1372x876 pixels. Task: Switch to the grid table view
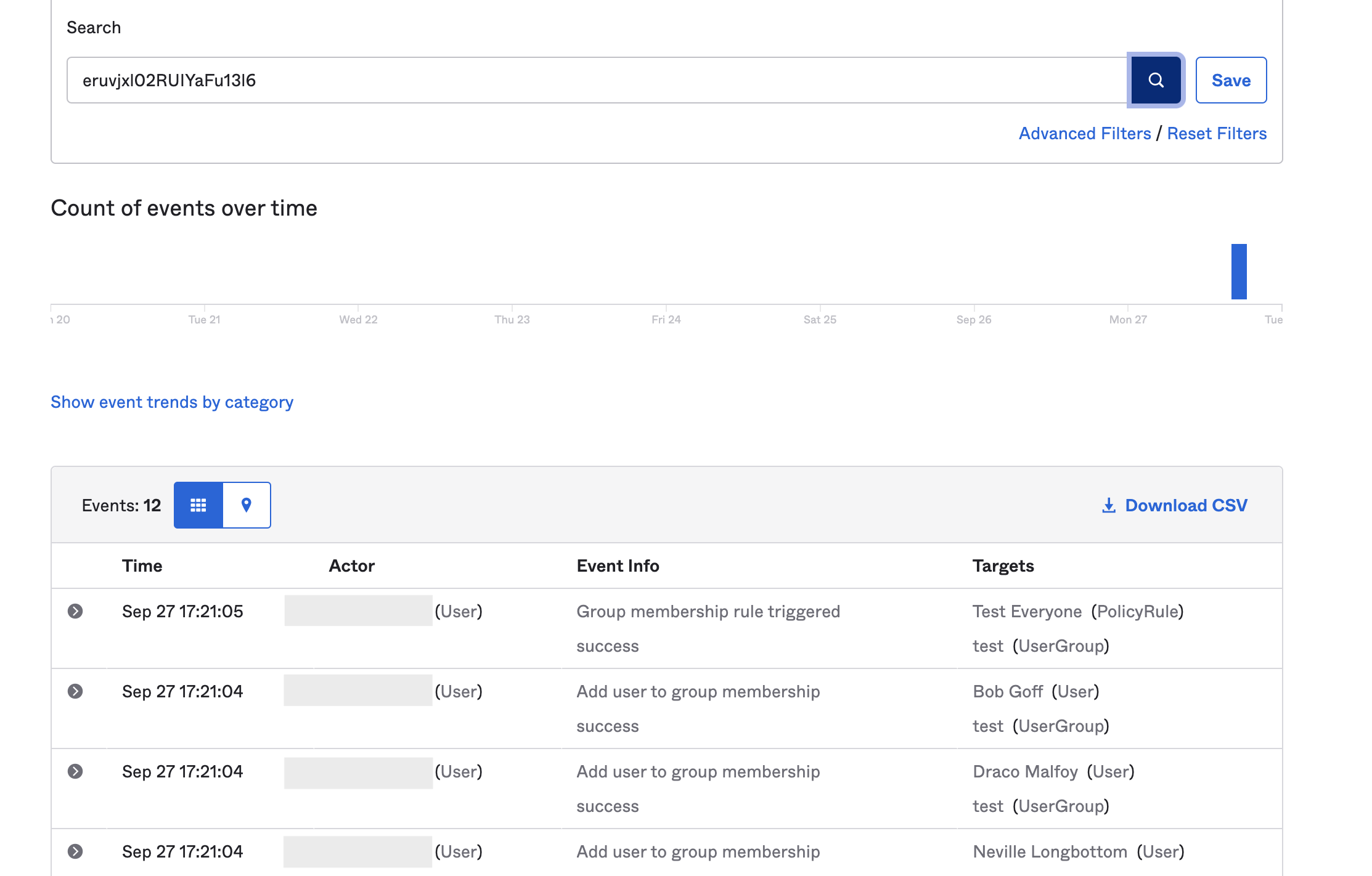198,505
